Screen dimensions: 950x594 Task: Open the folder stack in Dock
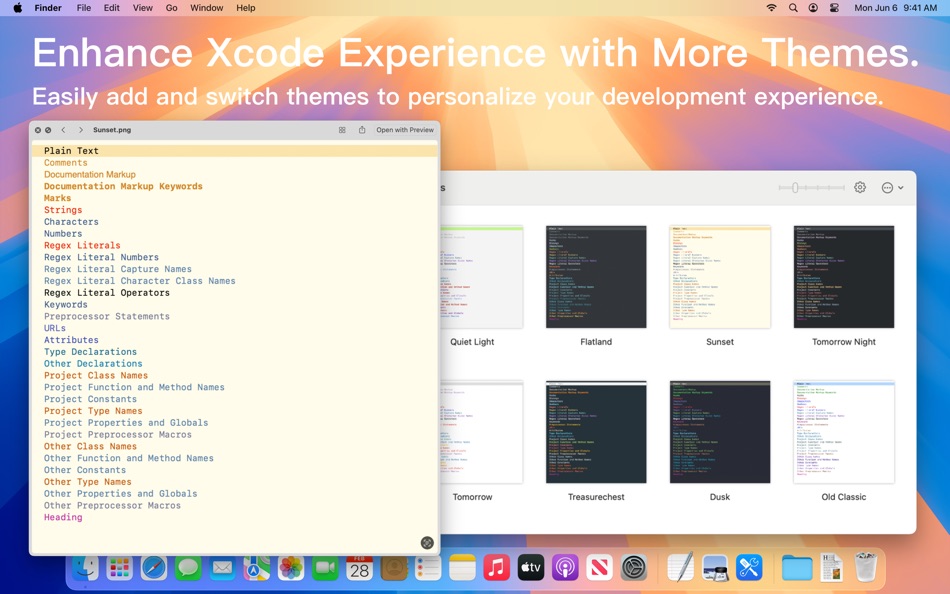click(797, 568)
